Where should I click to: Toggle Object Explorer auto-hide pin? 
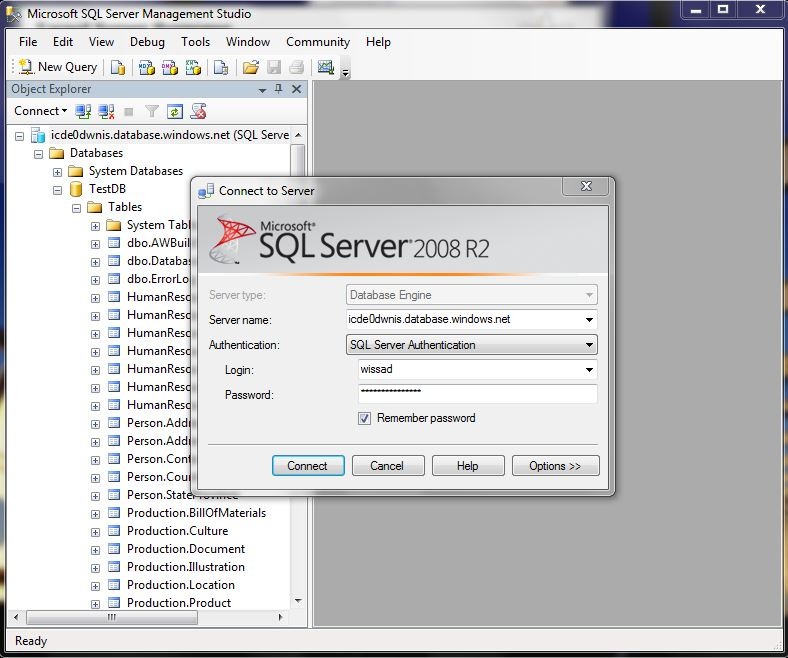[279, 89]
